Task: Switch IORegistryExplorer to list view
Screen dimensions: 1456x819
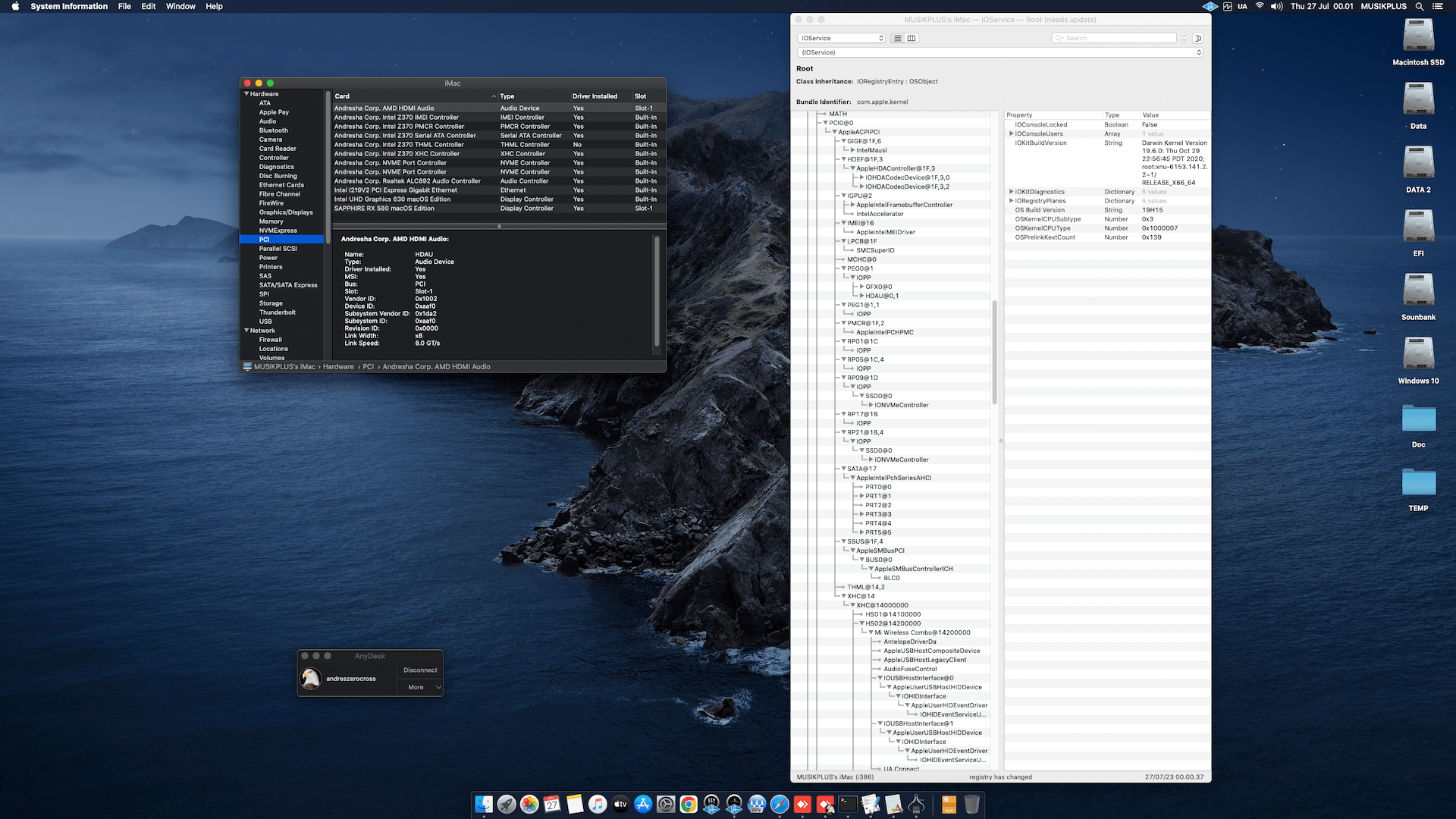Action: coord(898,38)
